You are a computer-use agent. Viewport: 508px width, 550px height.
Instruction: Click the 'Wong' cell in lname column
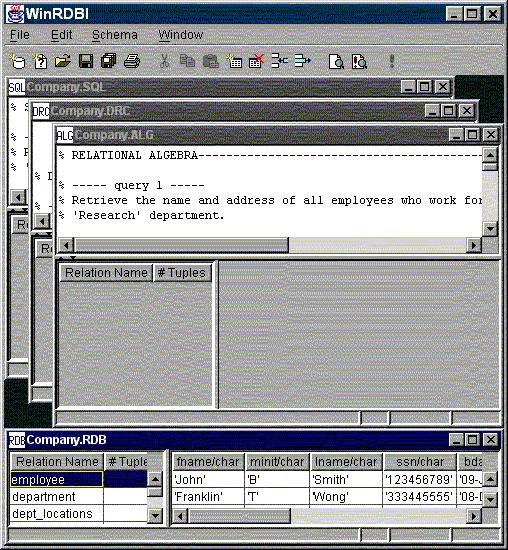[346, 497]
